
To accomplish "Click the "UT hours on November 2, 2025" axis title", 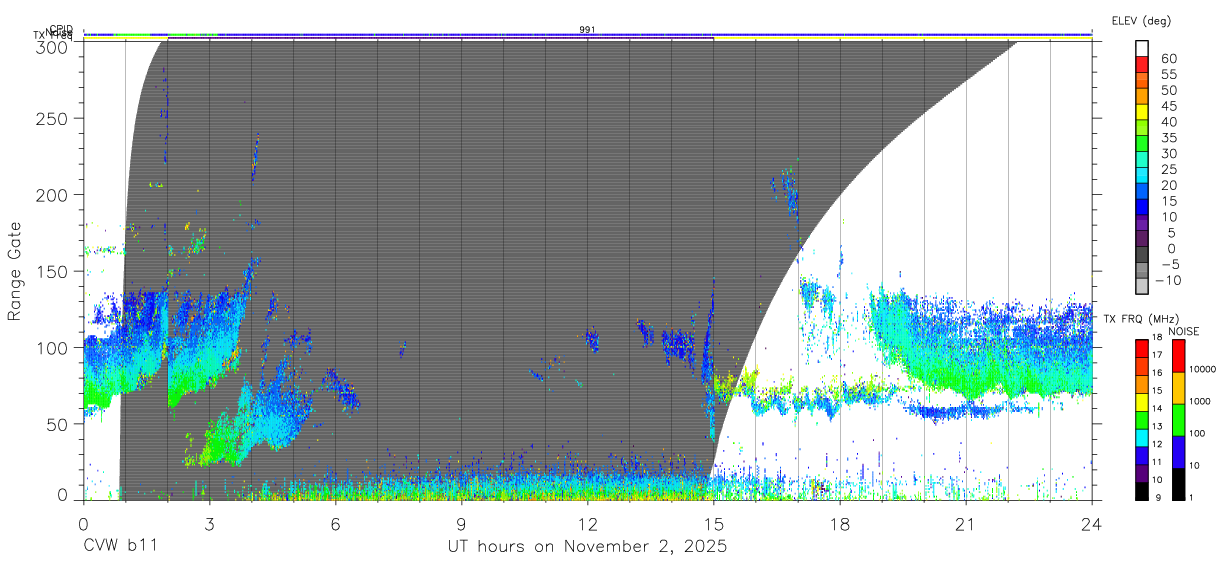I will click(587, 547).
